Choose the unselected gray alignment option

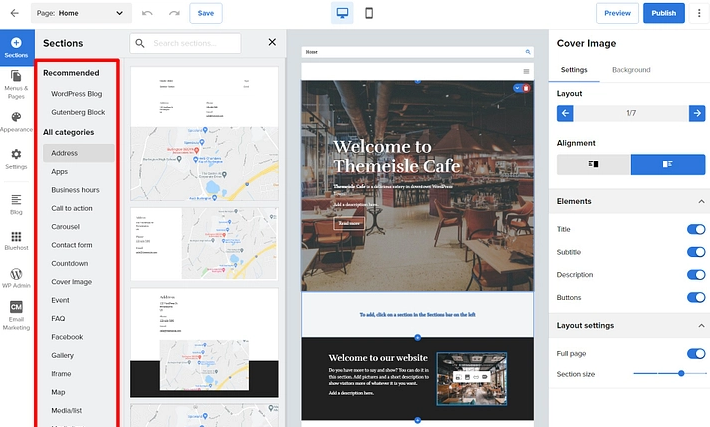[594, 164]
